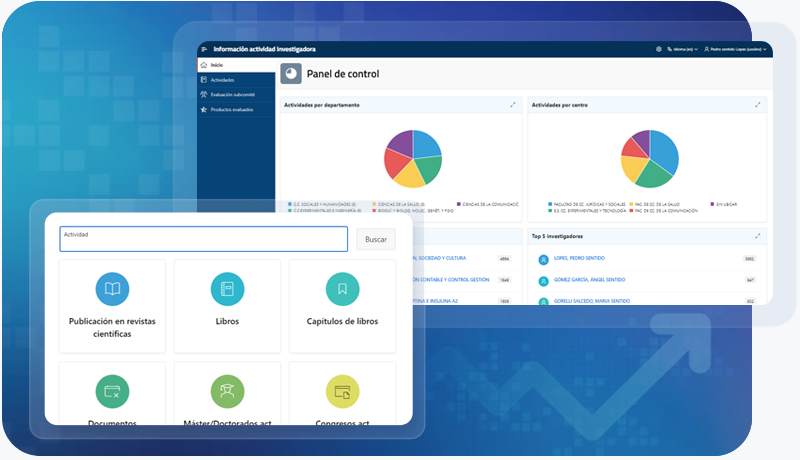Viewport: 800px width, 460px height.
Task: Select the Publicación en revistas científicas book icon
Action: (x=112, y=289)
